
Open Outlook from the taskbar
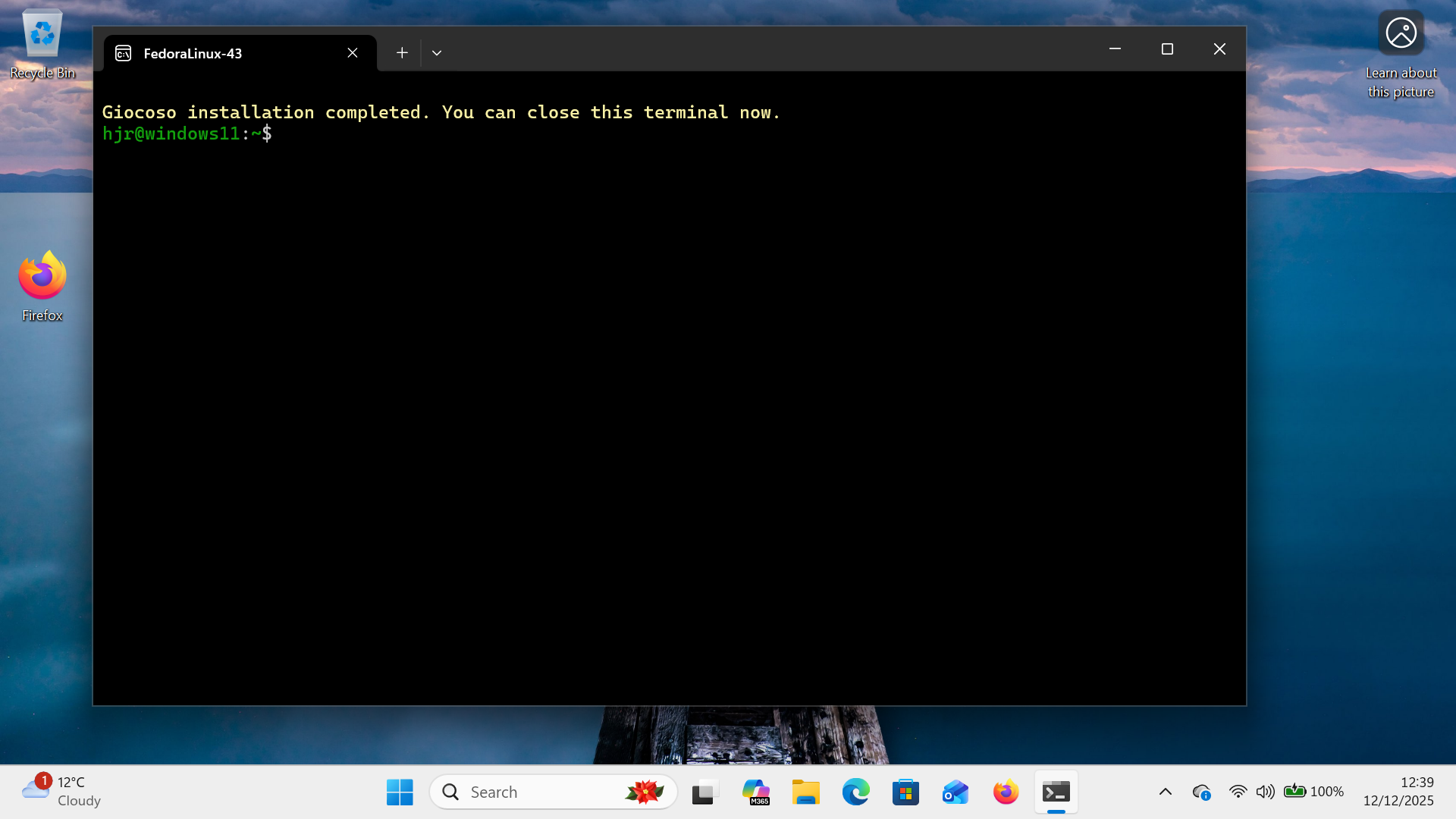pos(955,791)
